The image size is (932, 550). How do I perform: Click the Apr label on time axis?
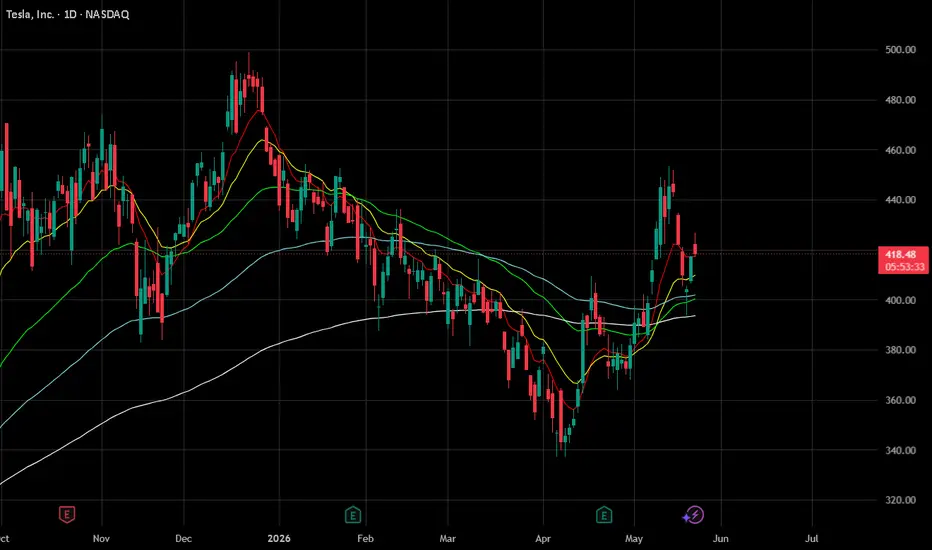point(543,539)
